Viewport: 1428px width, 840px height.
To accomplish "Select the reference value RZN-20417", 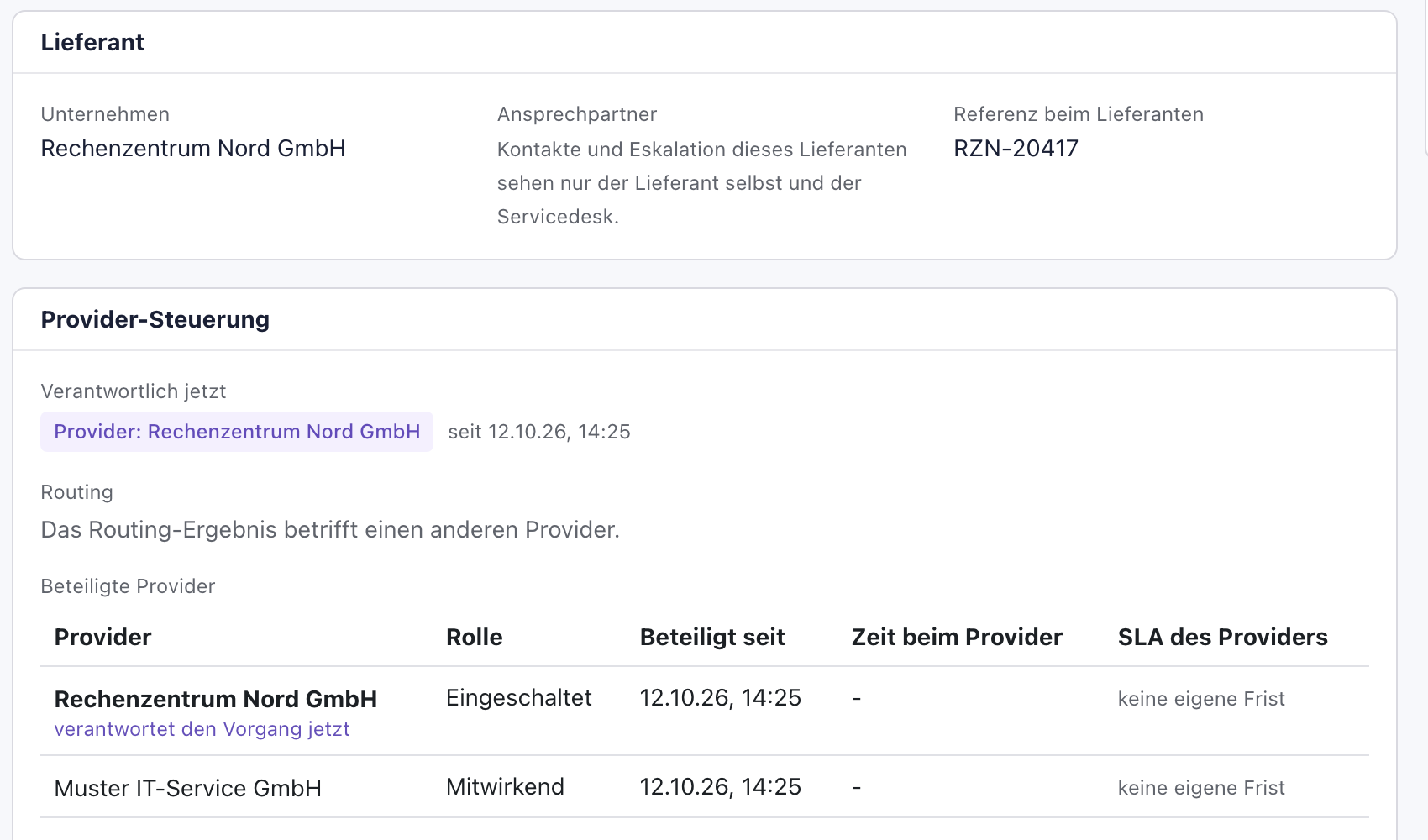I will [1016, 149].
